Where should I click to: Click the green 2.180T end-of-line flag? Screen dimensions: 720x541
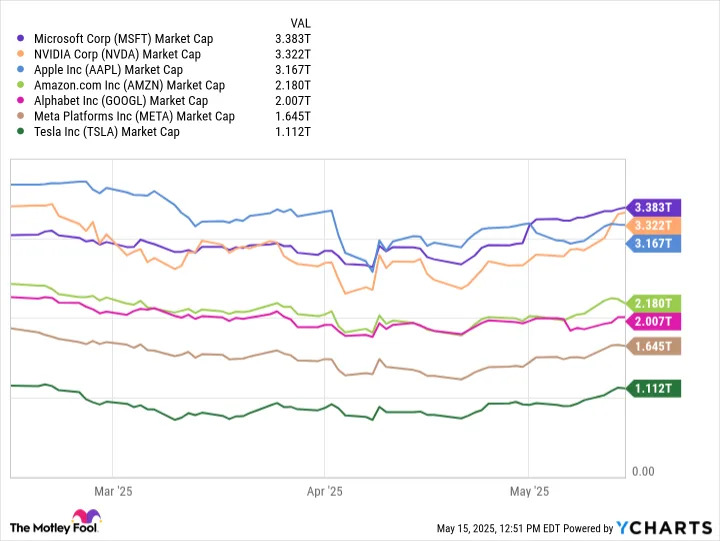pos(653,303)
